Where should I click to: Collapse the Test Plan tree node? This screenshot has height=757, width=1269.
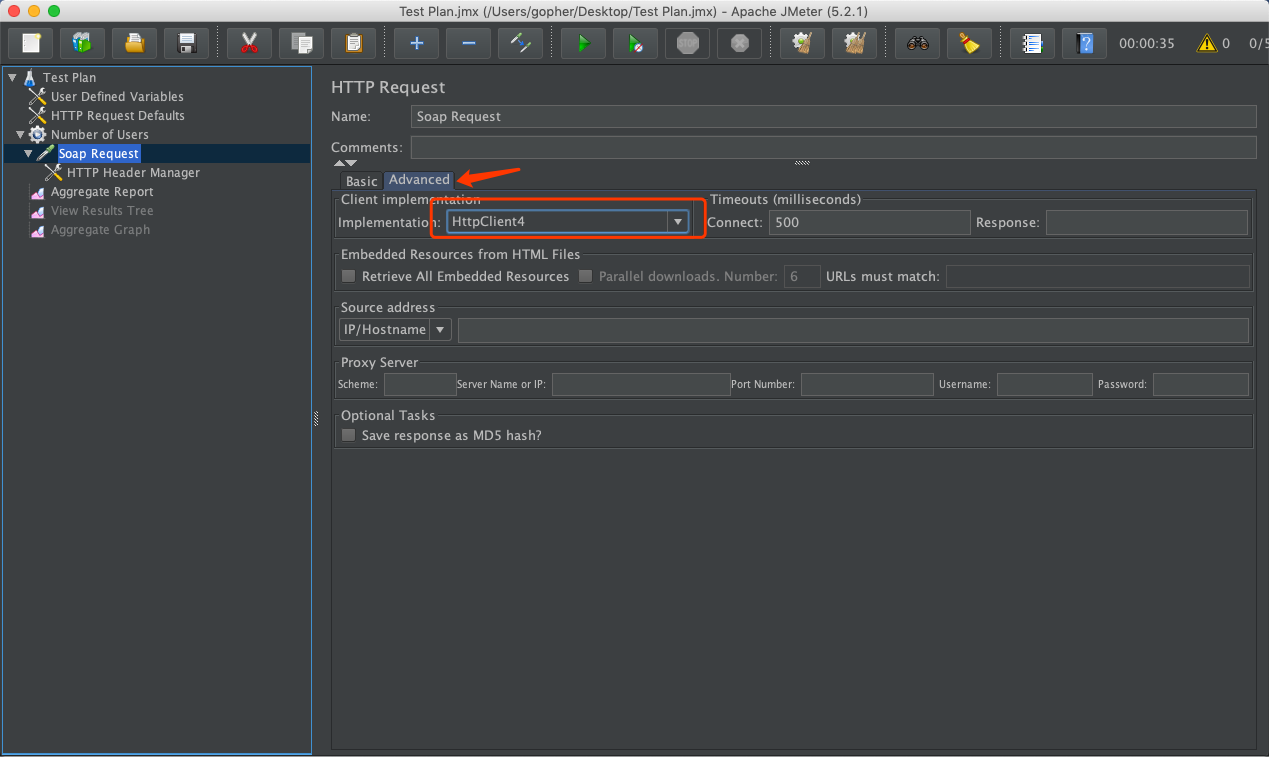12,77
